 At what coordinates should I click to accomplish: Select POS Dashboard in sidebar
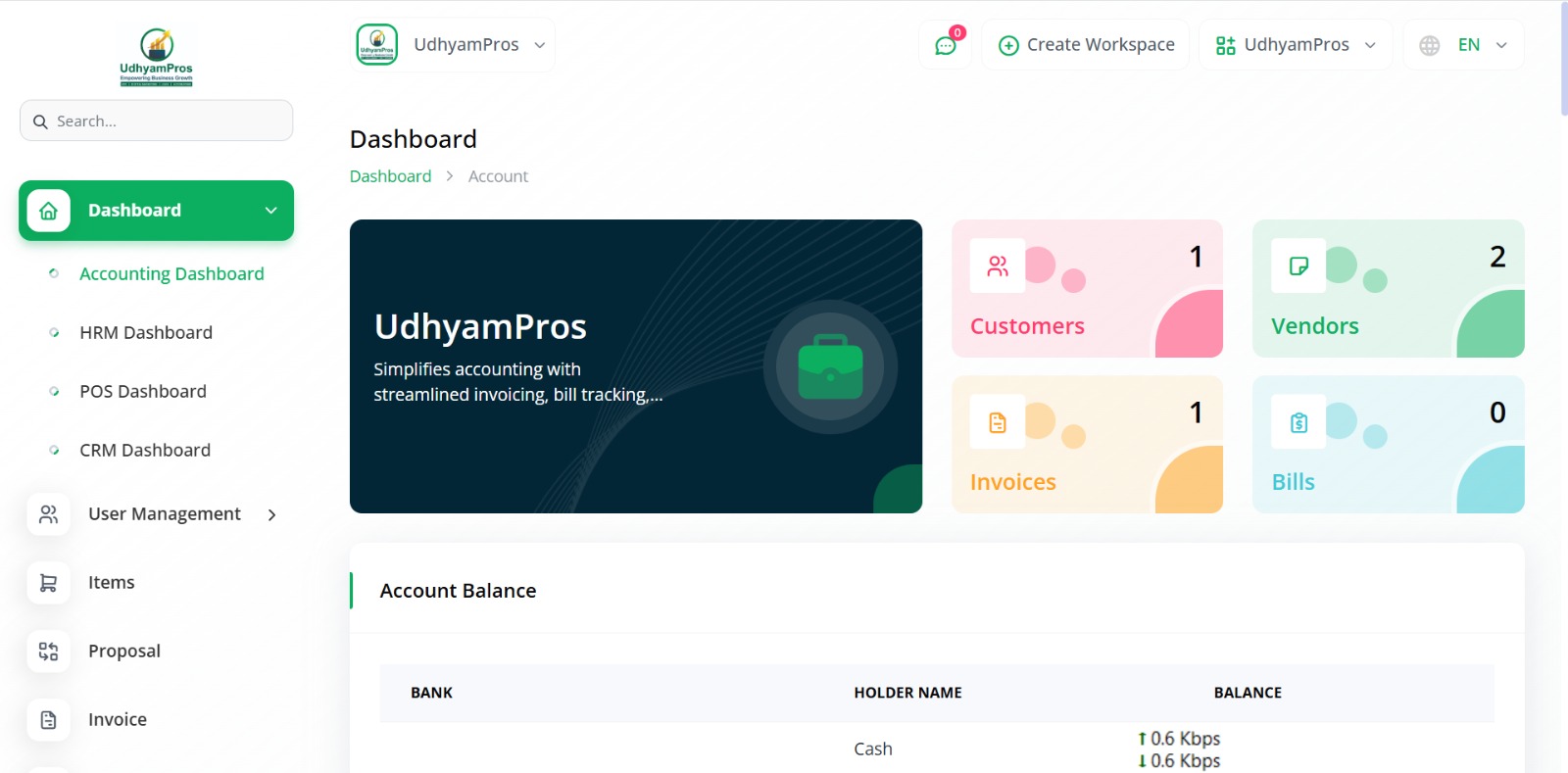click(x=143, y=392)
